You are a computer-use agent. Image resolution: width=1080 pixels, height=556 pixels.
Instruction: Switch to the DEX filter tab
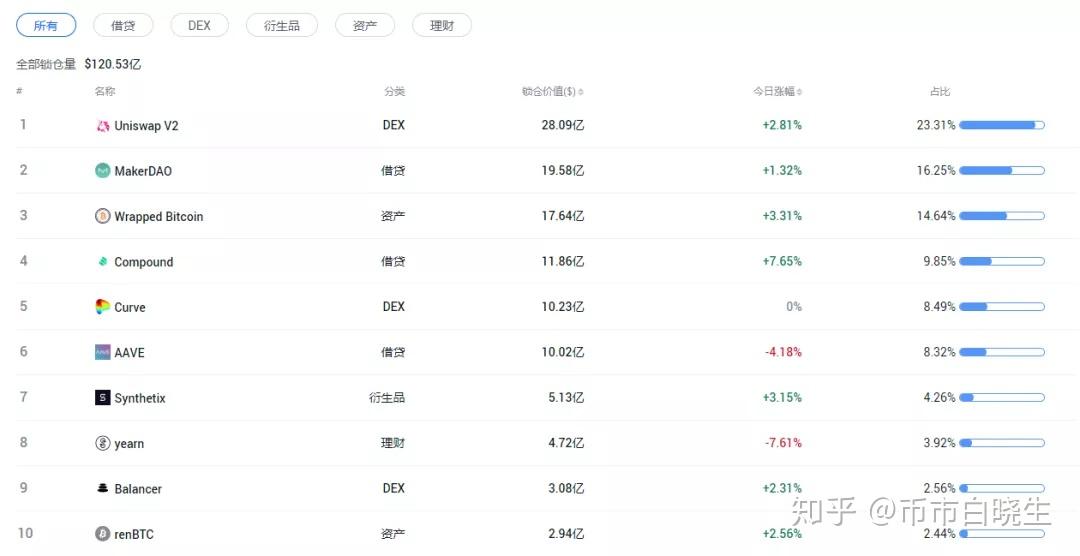(x=200, y=26)
